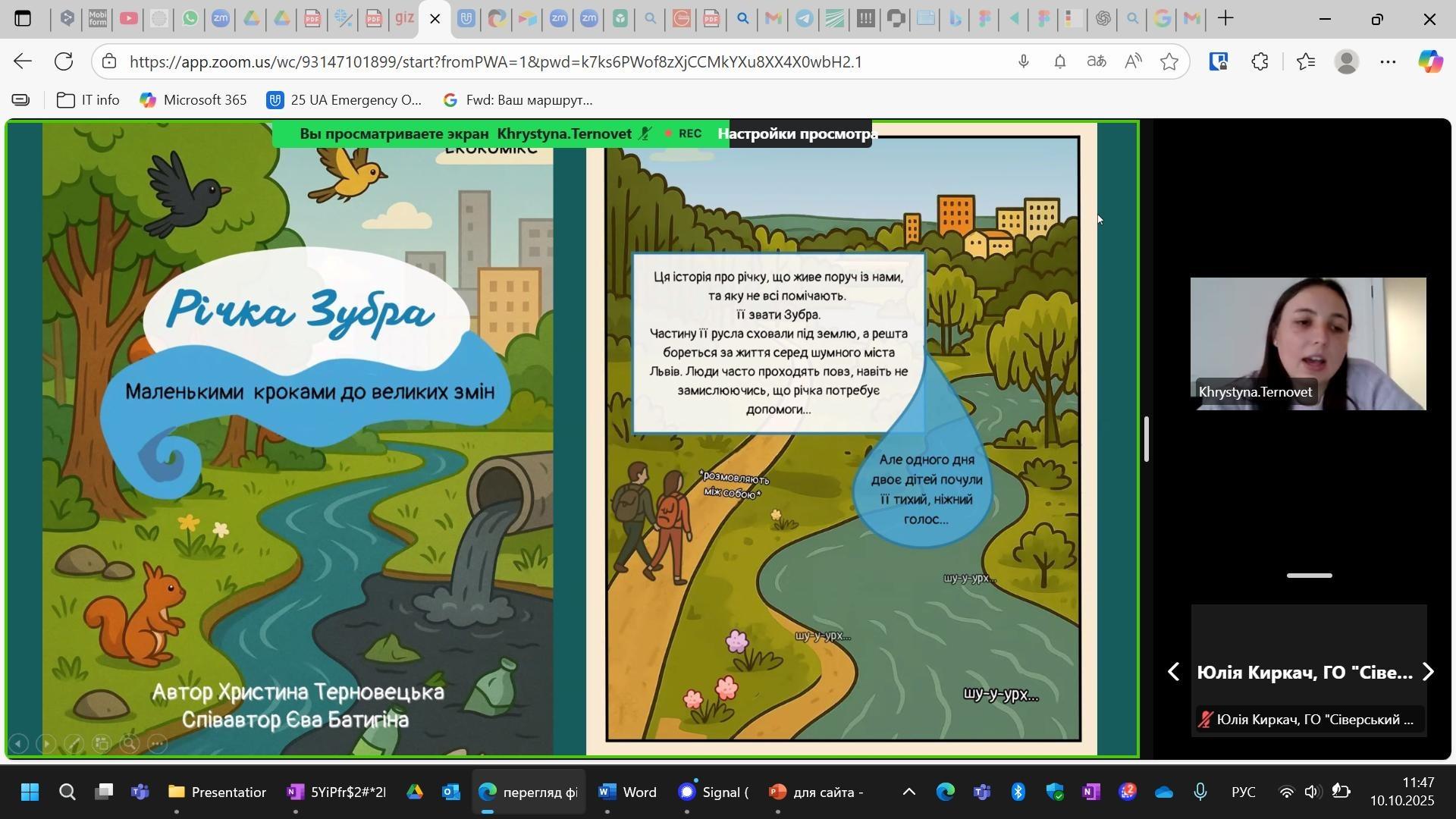Open the Signal app in taskbar
Screen dimensions: 1456x819
point(713,792)
